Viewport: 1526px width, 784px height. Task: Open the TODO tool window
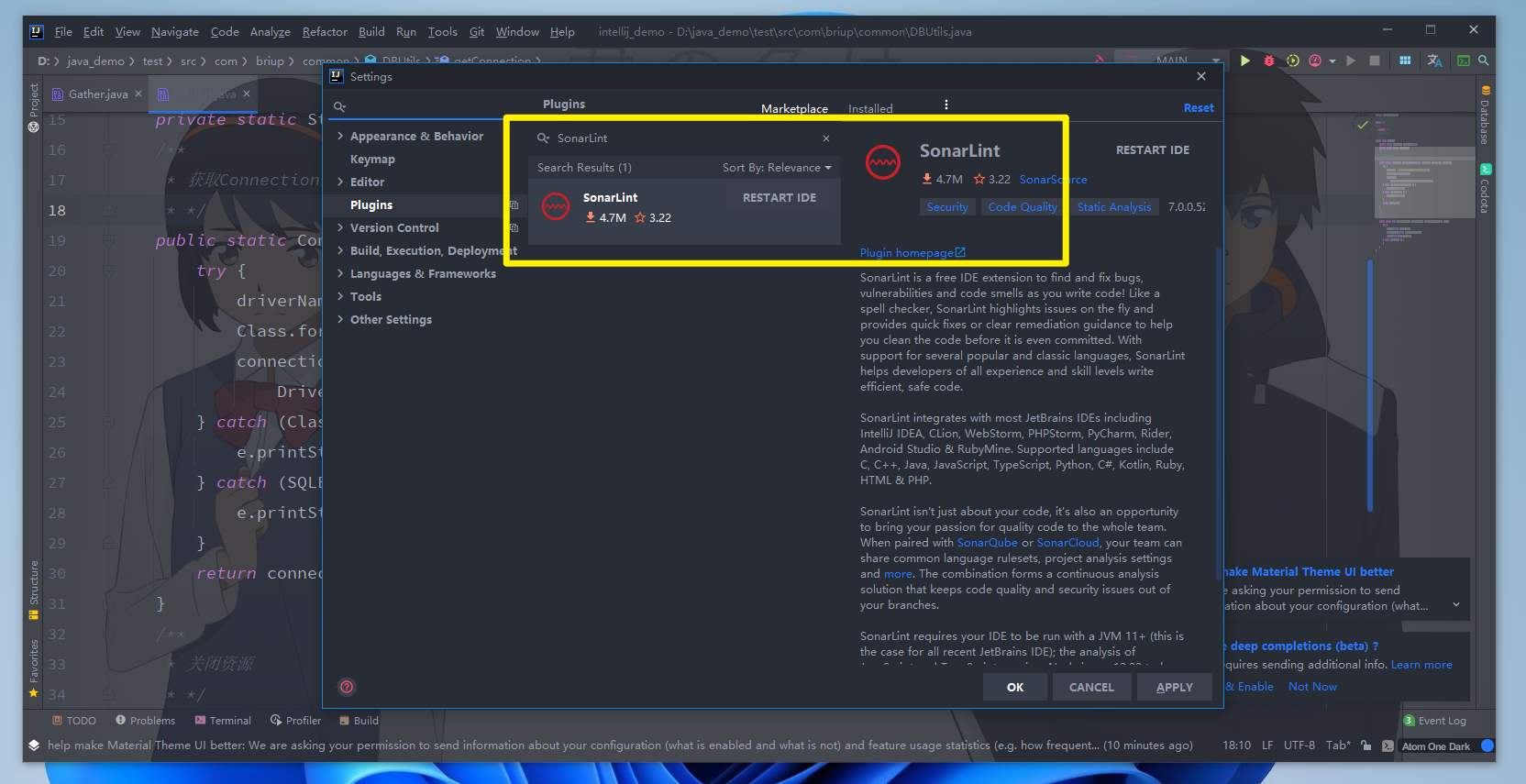[x=74, y=721]
